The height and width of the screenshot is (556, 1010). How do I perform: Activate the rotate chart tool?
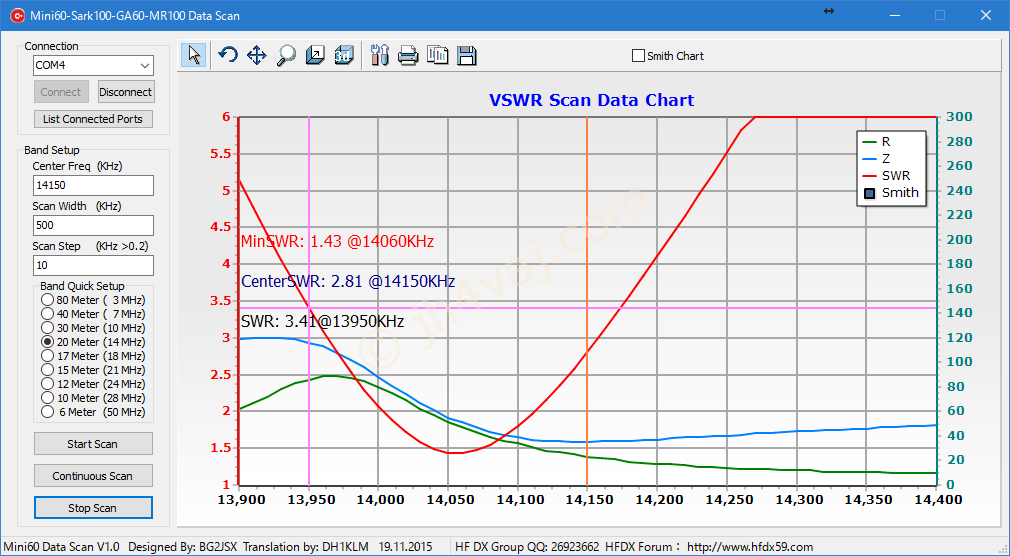(x=227, y=55)
